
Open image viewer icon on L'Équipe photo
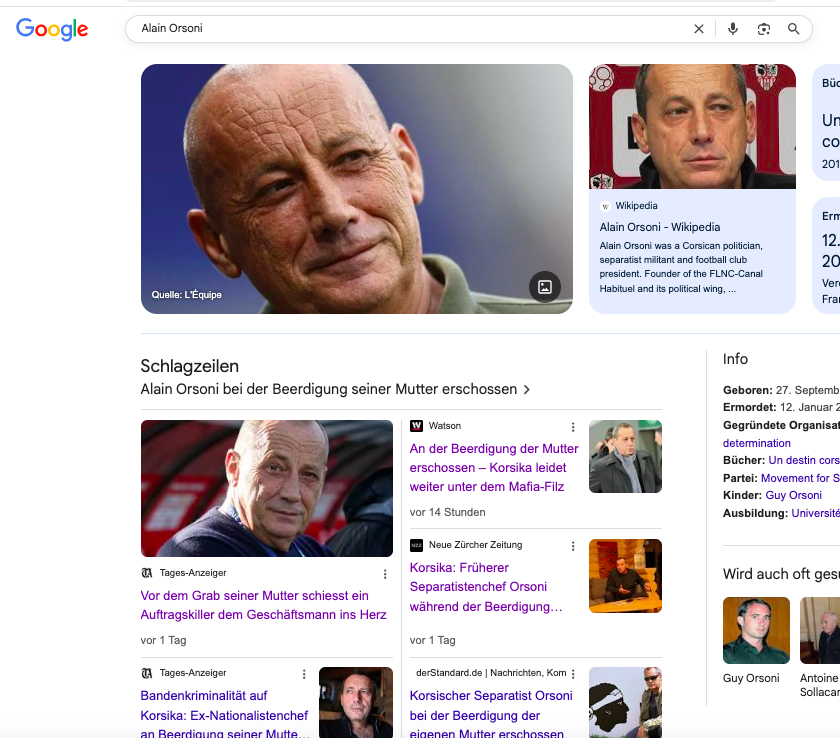[545, 287]
